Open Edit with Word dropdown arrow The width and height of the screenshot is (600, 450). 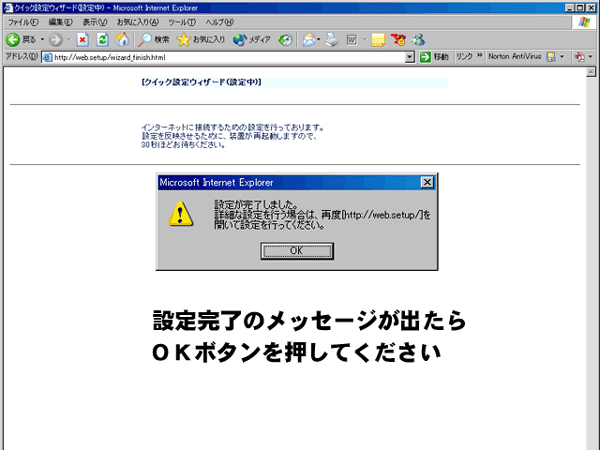tap(365, 39)
